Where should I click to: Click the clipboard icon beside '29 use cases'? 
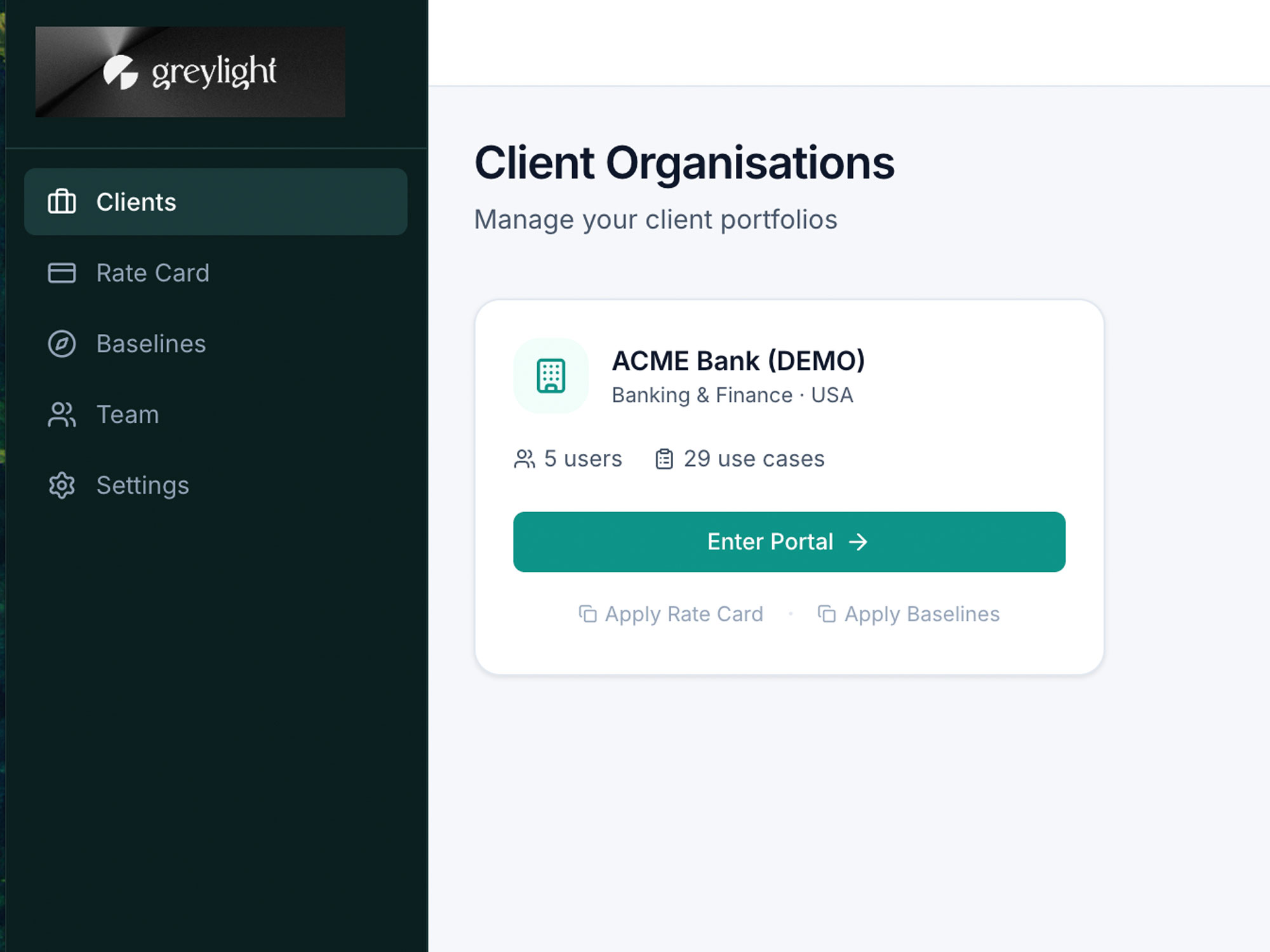(664, 458)
